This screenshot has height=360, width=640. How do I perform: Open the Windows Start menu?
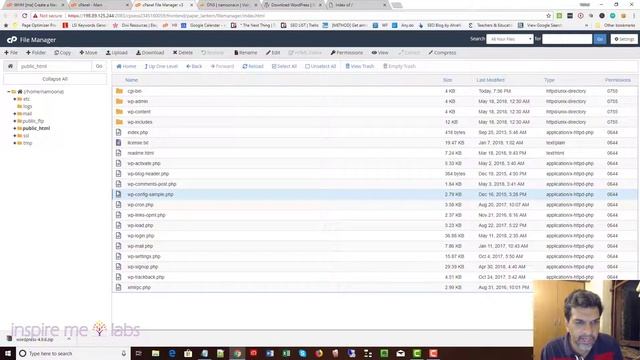[8, 353]
